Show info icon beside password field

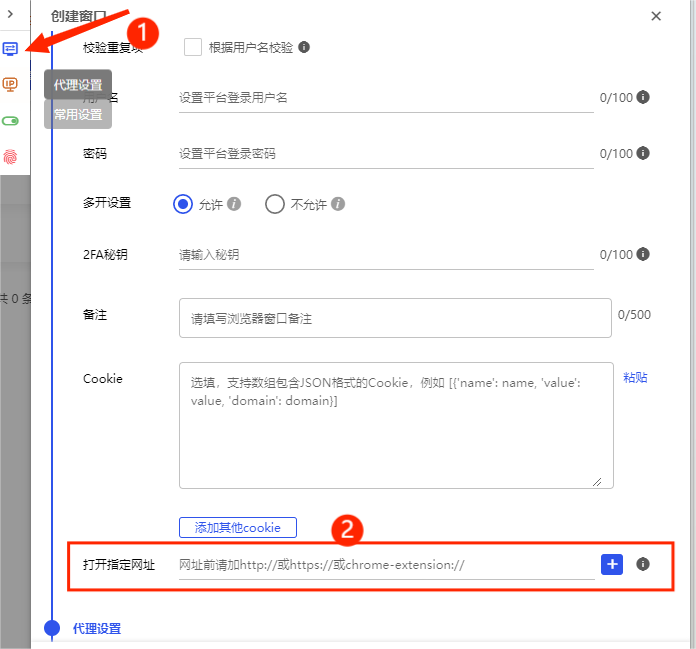[643, 153]
